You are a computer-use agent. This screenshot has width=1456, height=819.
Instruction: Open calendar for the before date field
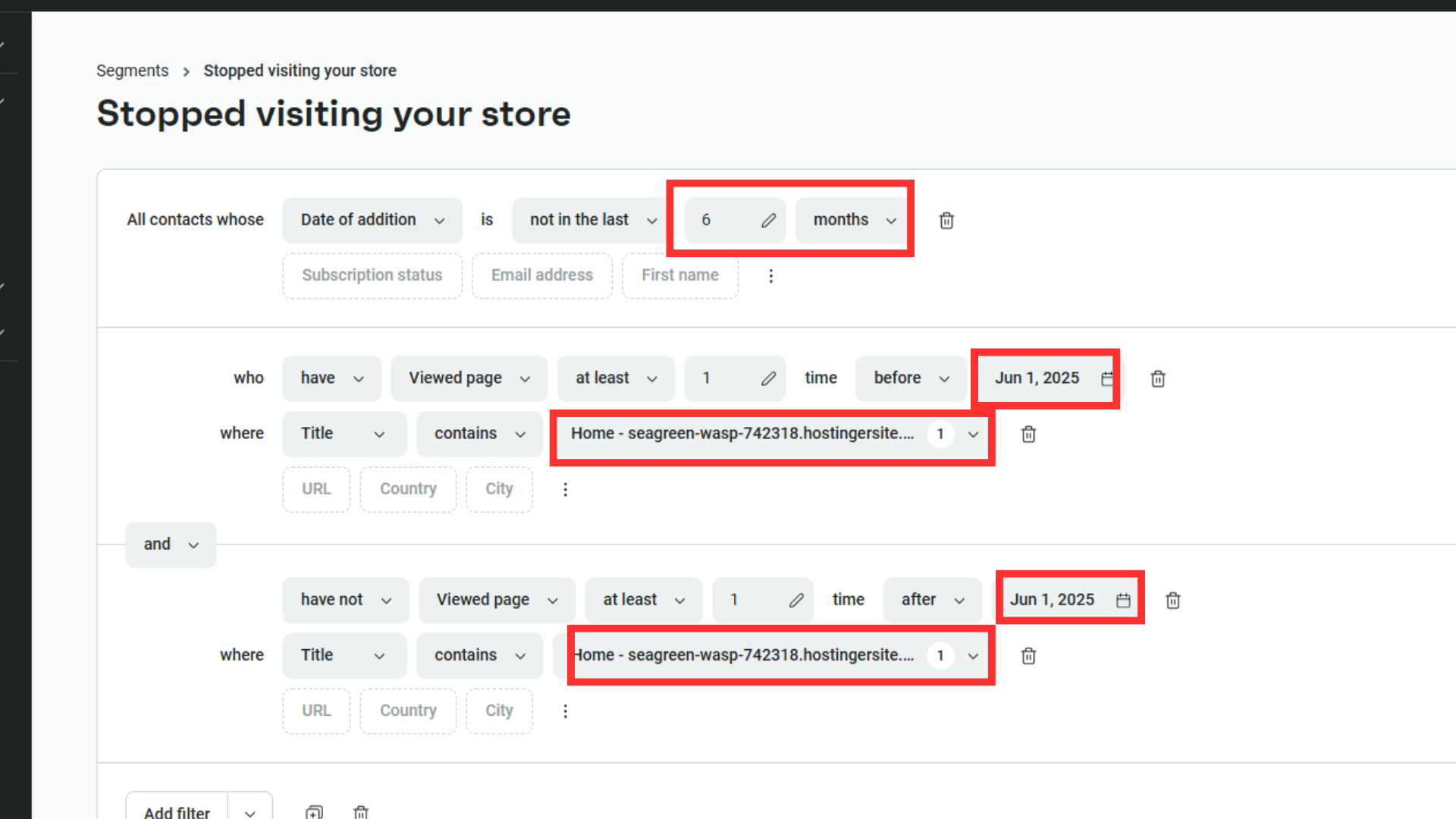click(x=1107, y=378)
